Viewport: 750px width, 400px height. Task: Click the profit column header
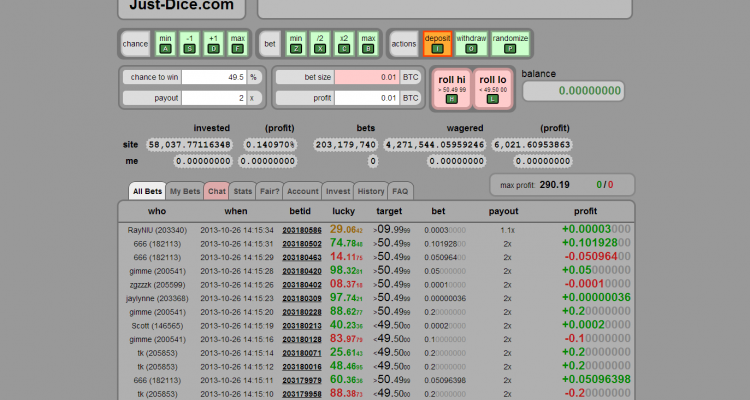(x=585, y=211)
